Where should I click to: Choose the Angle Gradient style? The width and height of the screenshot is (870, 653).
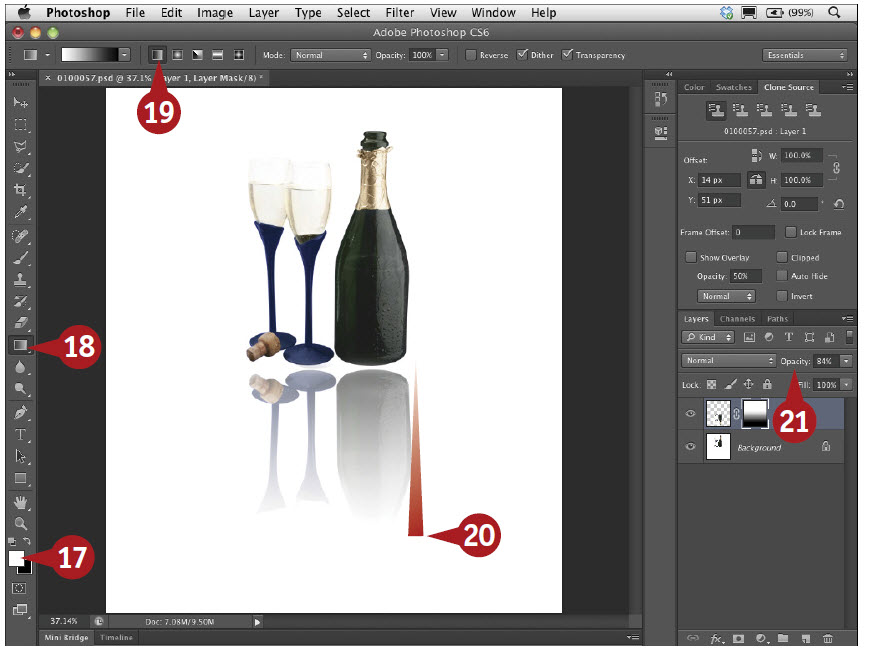(198, 55)
